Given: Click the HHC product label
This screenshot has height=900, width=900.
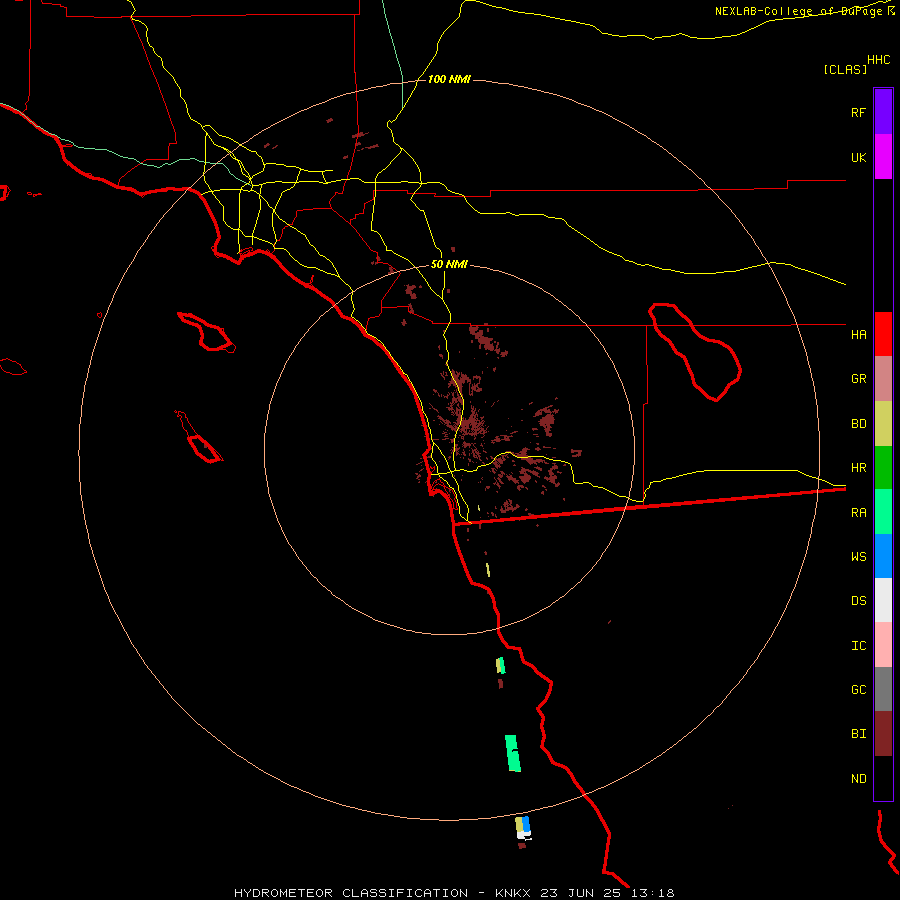Looking at the screenshot, I should 878,60.
